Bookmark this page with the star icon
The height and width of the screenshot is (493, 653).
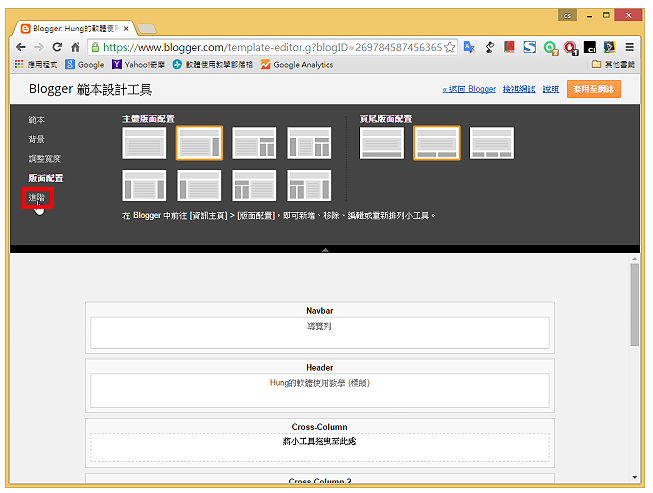449,47
